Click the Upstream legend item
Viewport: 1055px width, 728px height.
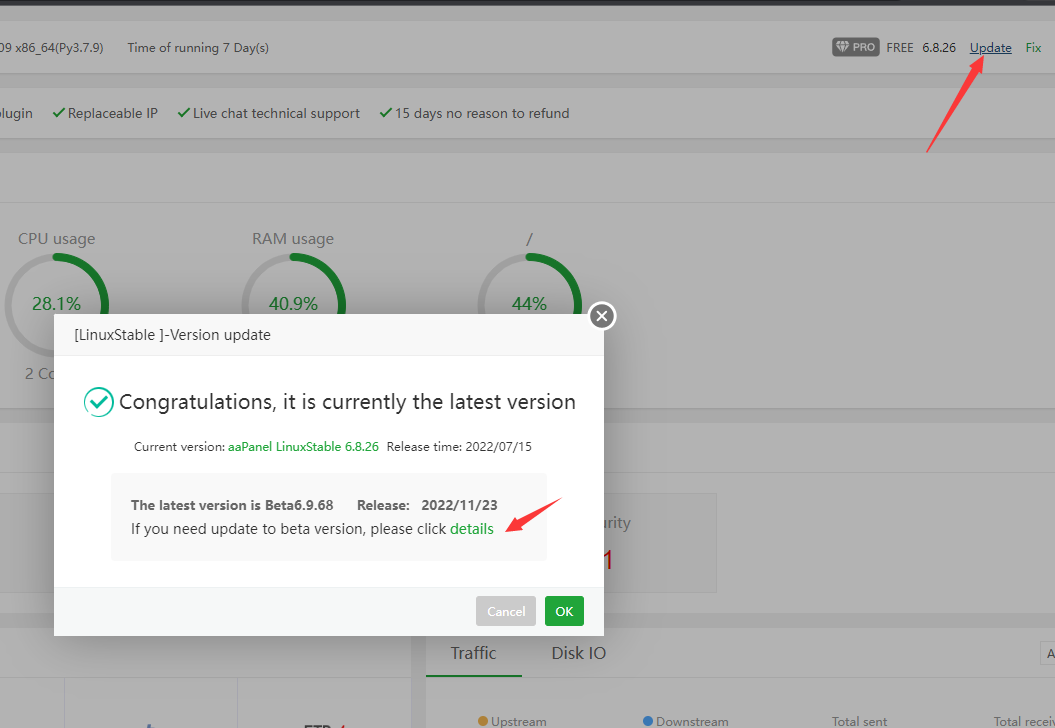512,721
